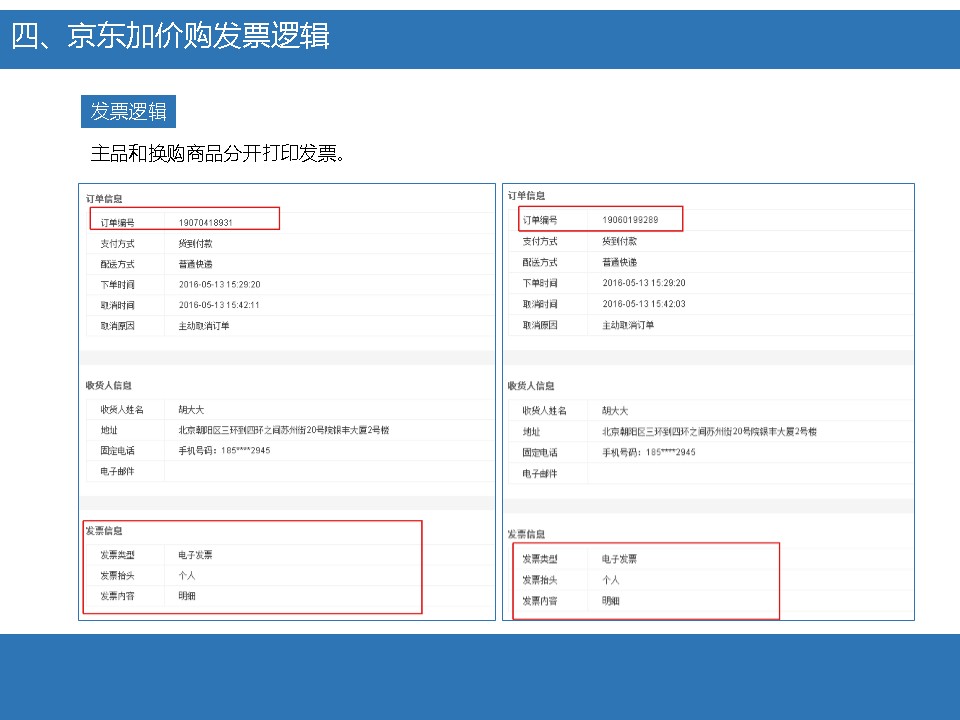Click 收货人信息 heading in left panel
960x720 pixels.
coord(108,385)
